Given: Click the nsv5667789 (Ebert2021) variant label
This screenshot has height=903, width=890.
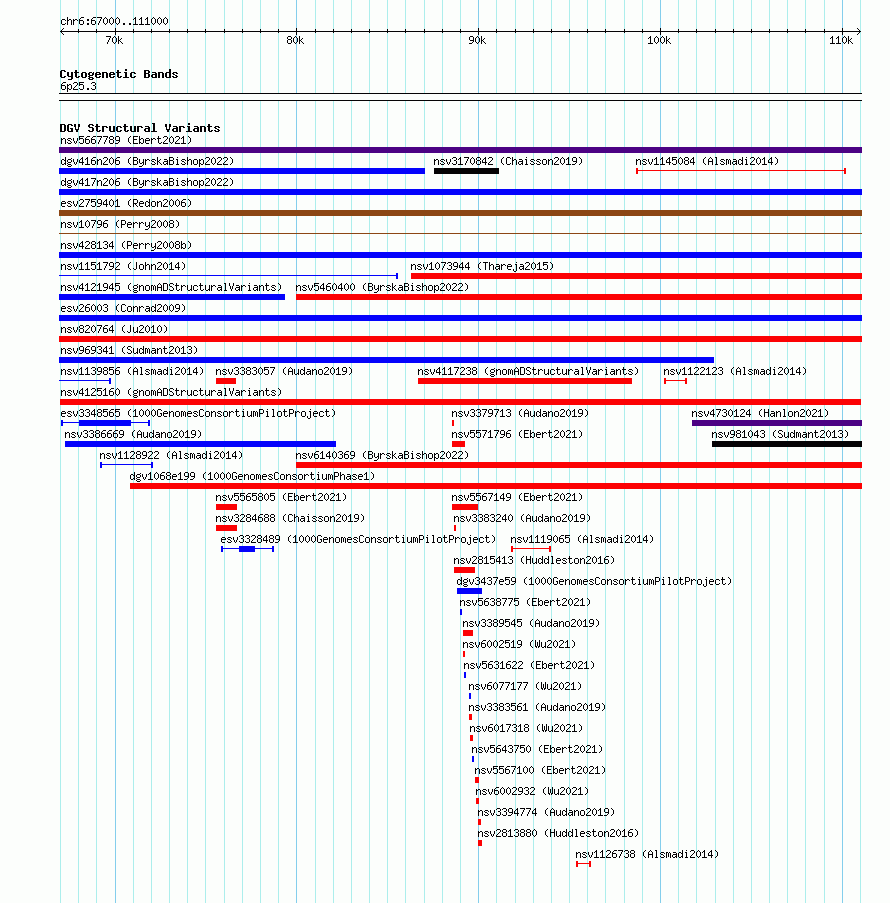Looking at the screenshot, I should (126, 141).
